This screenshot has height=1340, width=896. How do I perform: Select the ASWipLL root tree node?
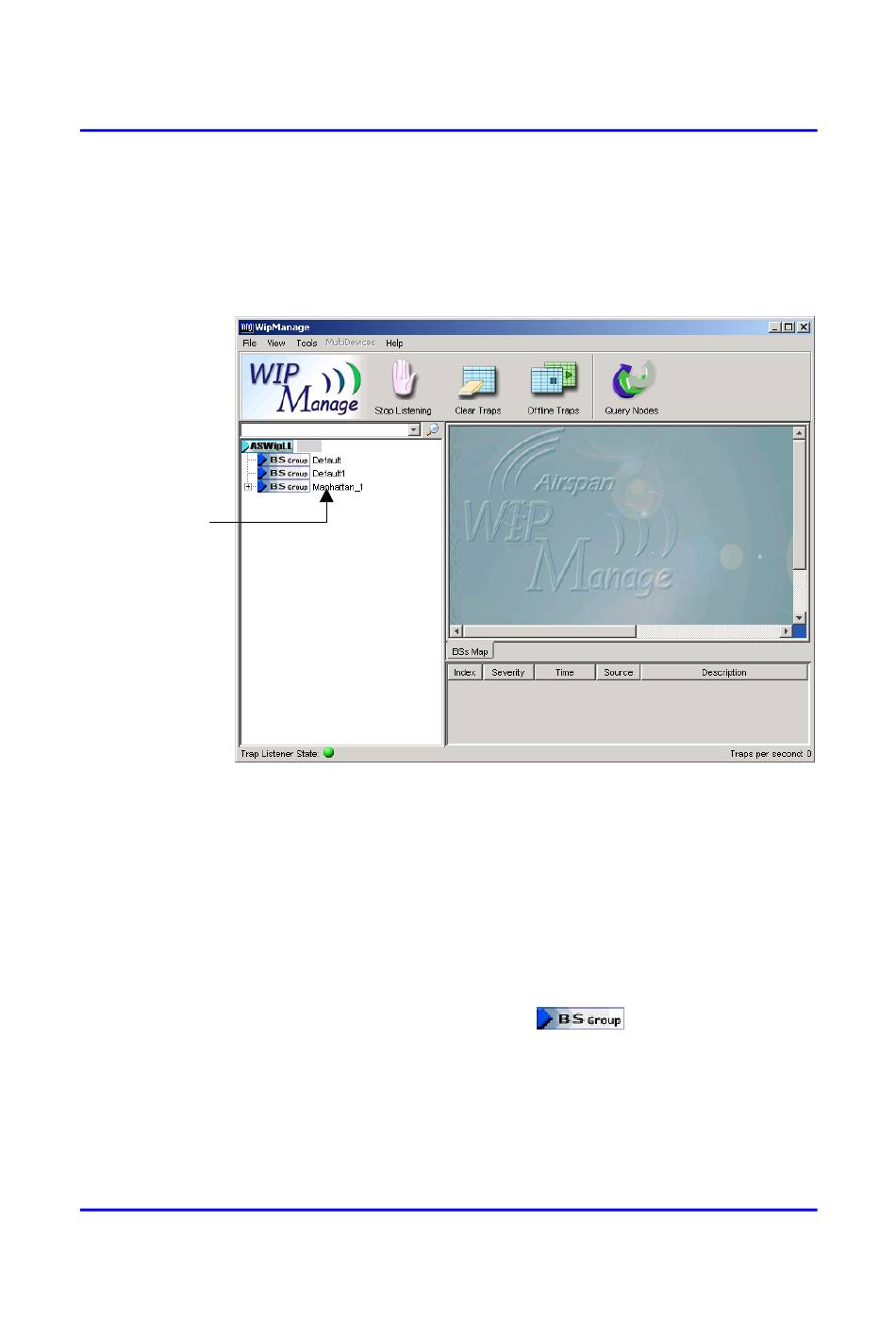coord(268,446)
